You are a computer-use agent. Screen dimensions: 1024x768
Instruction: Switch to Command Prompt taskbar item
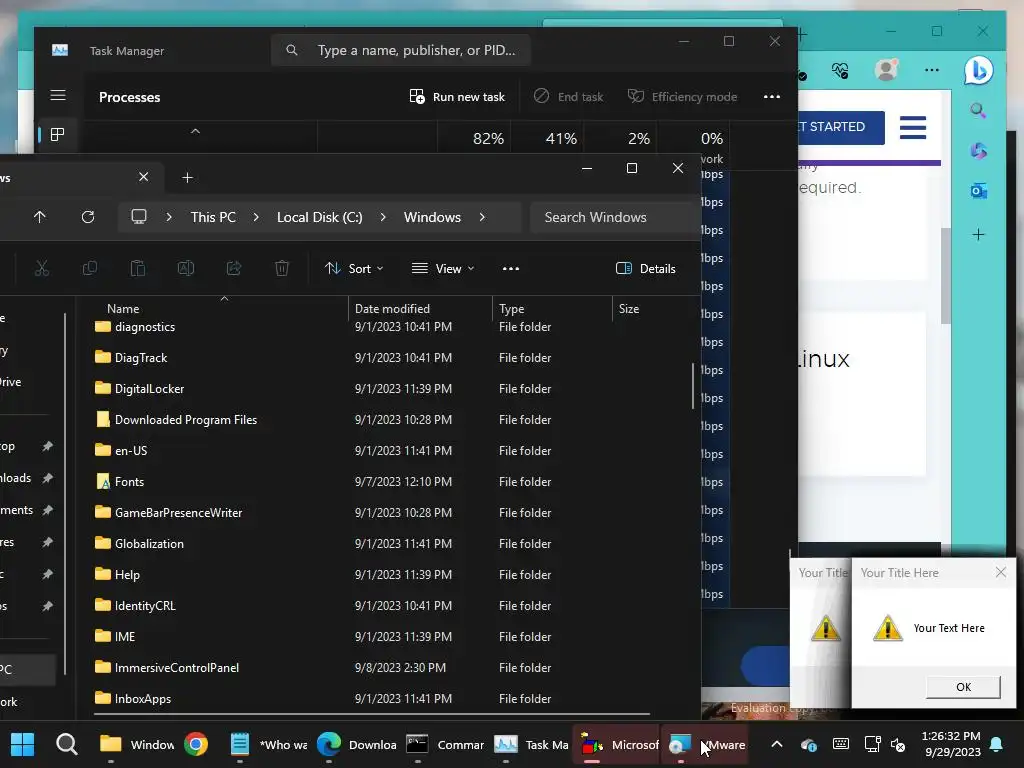click(x=444, y=744)
